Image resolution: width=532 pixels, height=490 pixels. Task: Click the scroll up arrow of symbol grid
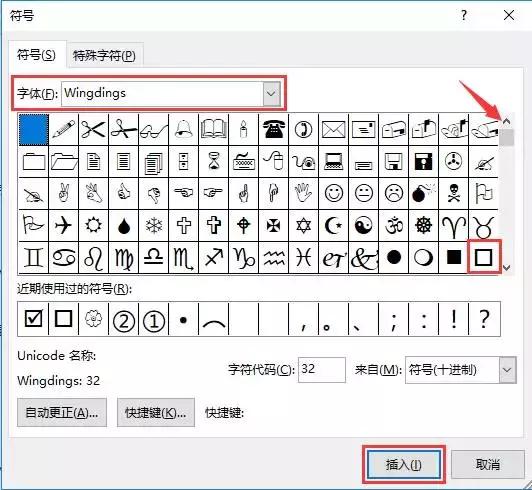(507, 121)
